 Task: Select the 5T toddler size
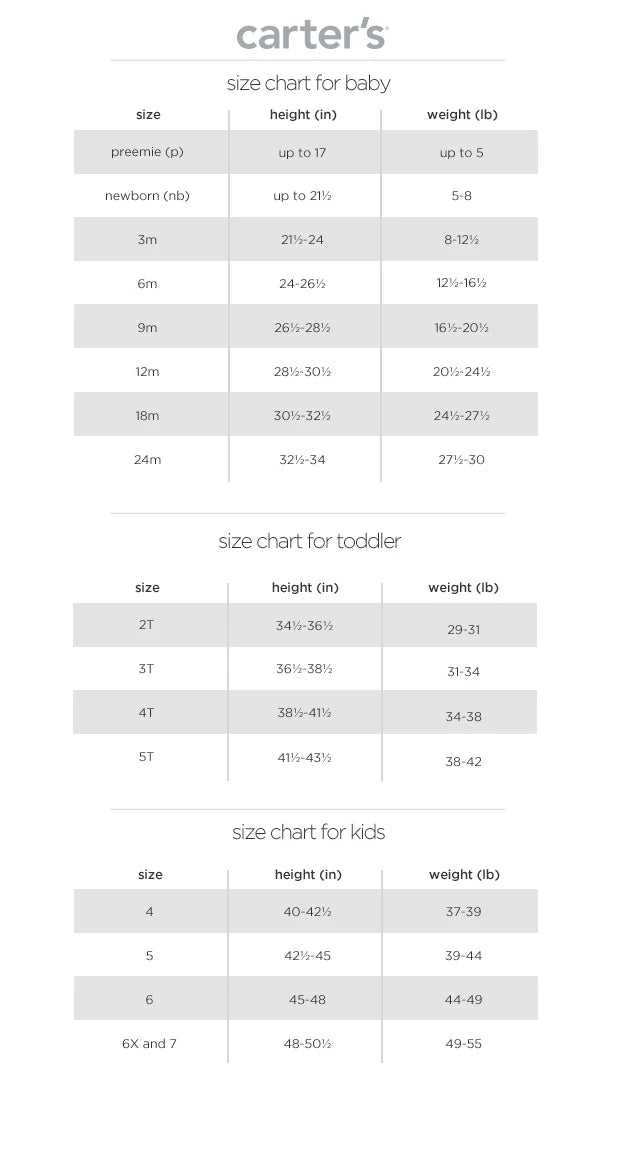click(146, 757)
